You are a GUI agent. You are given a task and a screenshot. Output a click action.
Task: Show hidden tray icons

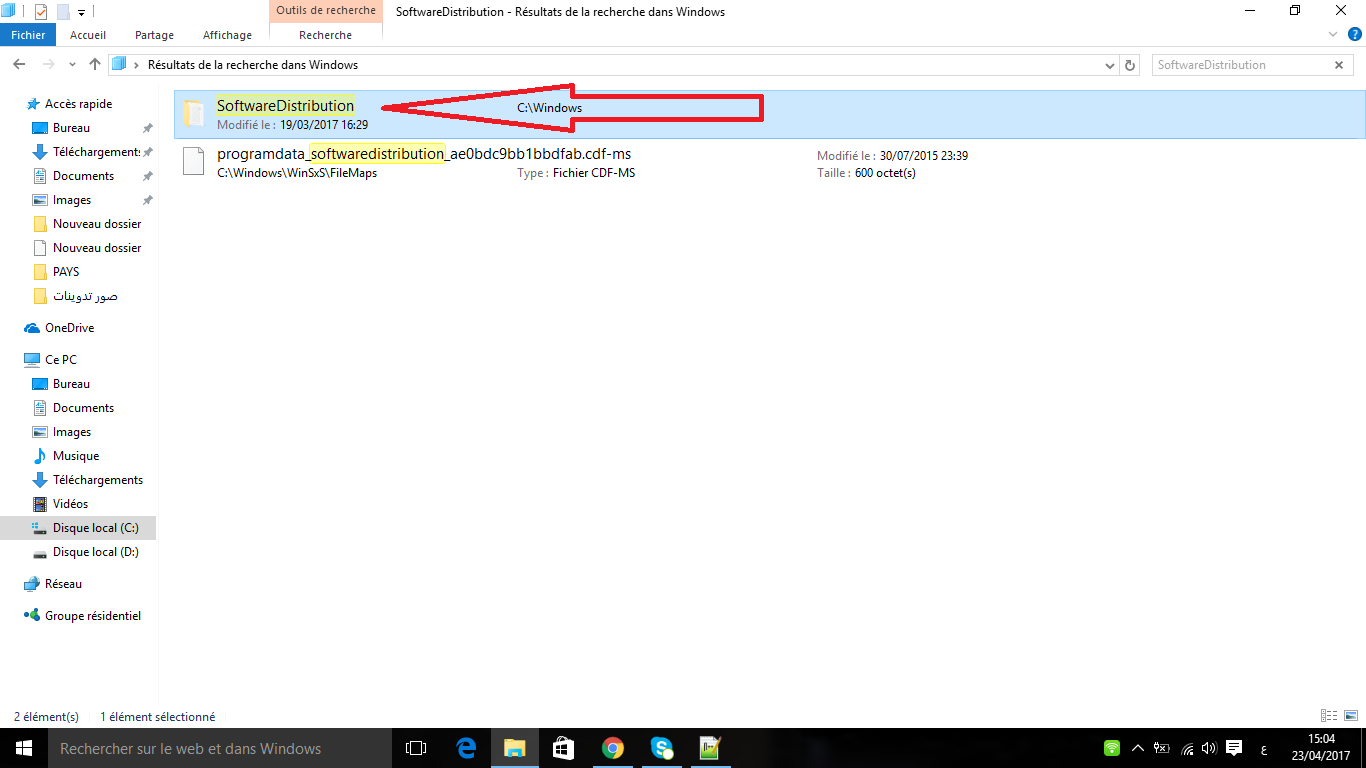tap(1138, 748)
